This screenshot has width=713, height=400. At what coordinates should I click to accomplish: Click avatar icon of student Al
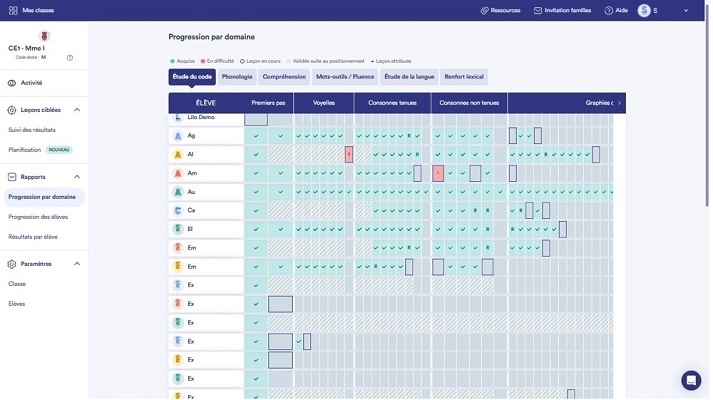[178, 155]
